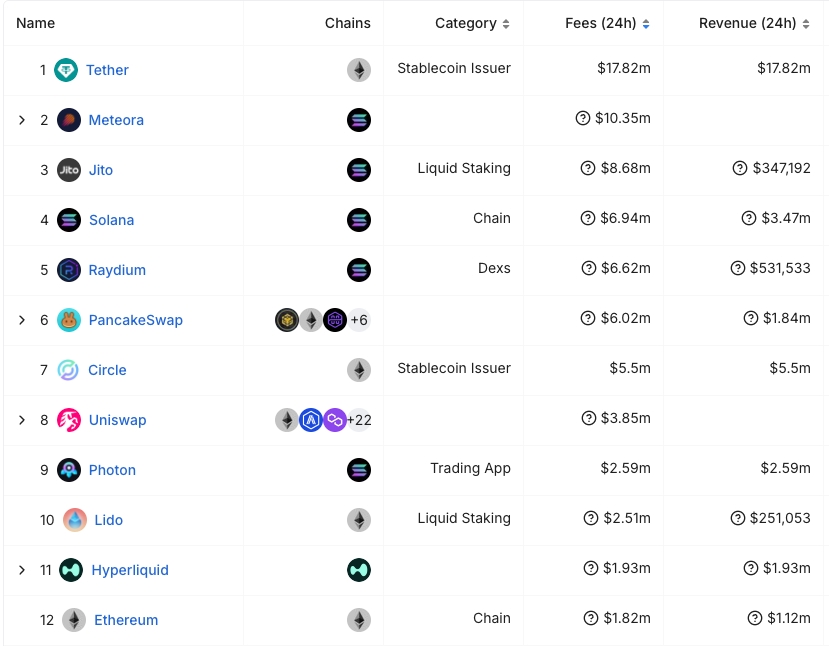Open the Hyperliquid protocol link
The image size is (829, 646).
click(130, 570)
